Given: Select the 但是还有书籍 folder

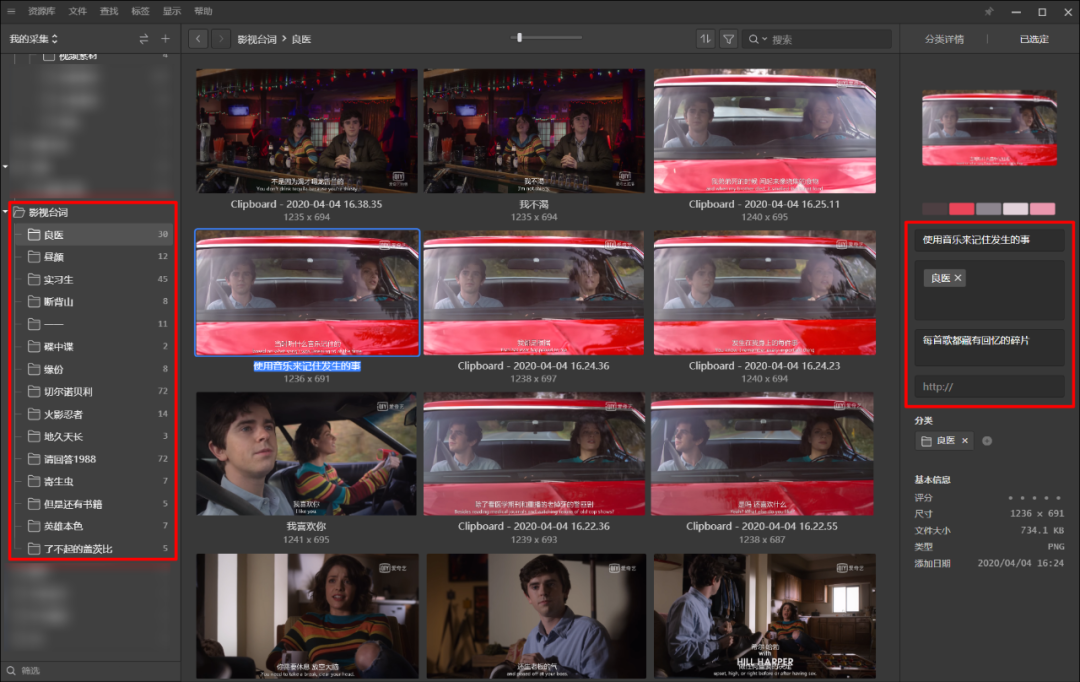Looking at the screenshot, I should click(x=92, y=504).
